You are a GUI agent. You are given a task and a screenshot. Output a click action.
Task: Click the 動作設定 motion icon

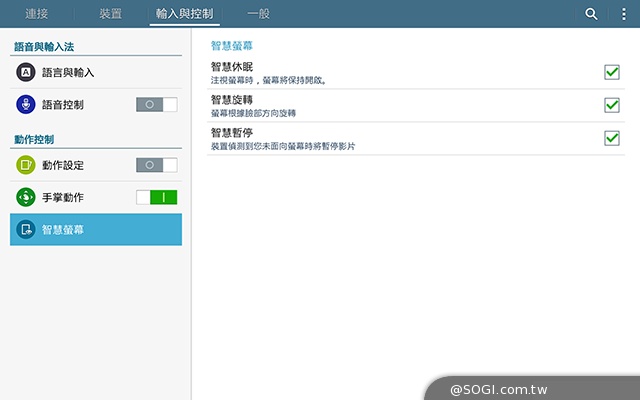[x=26, y=165]
